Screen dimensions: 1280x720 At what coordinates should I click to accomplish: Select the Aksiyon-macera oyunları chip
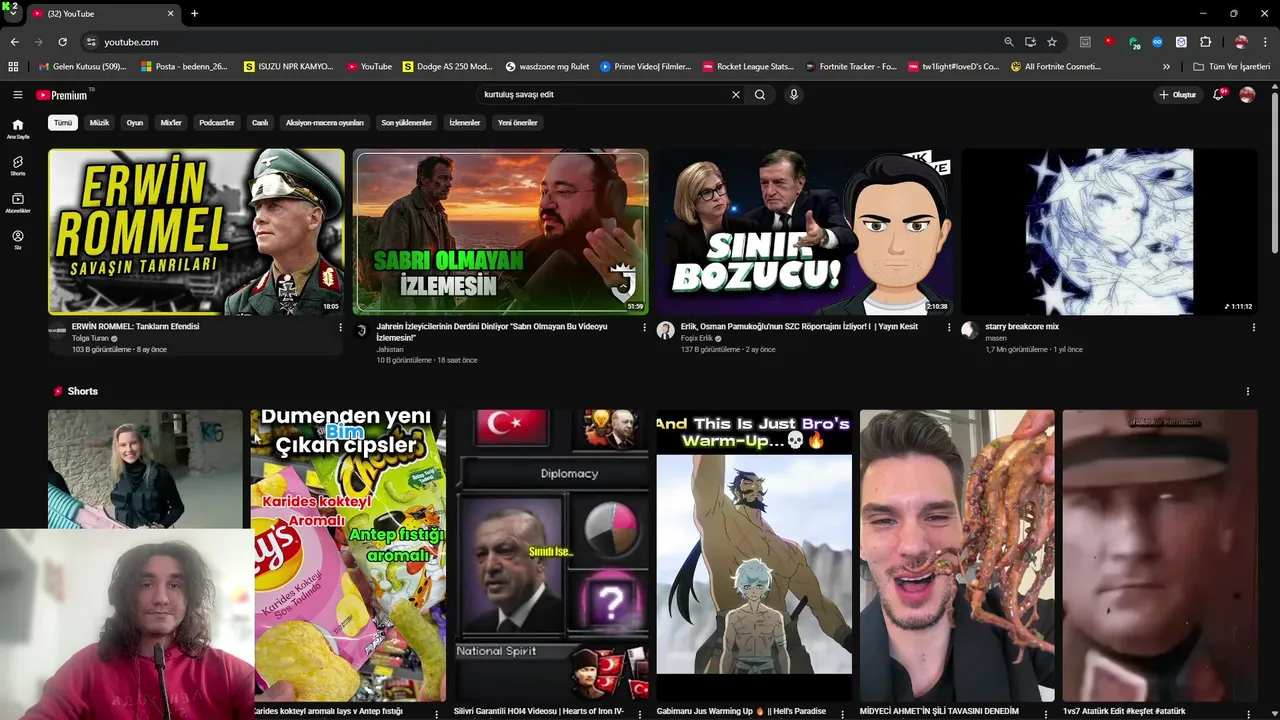325,123
